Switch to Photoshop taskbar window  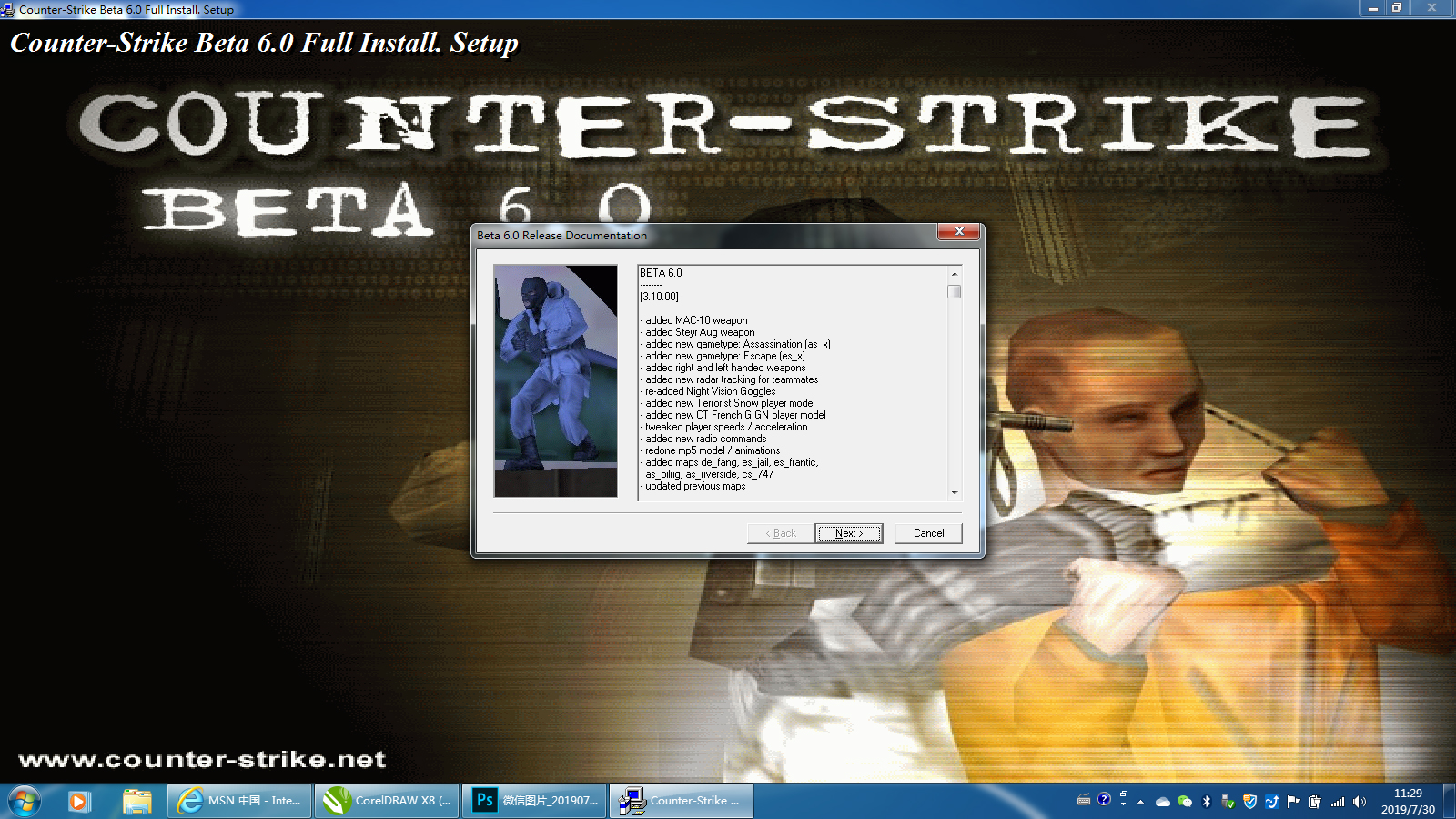534,801
